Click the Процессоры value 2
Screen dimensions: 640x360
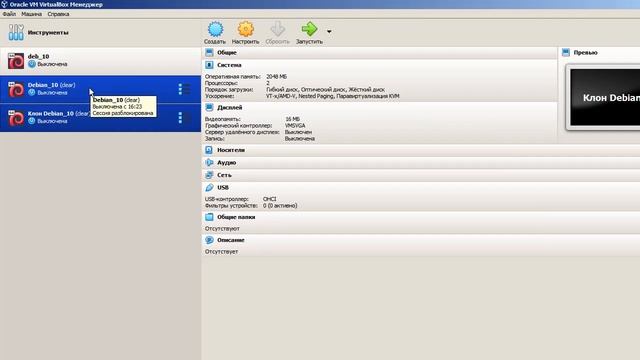268,83
